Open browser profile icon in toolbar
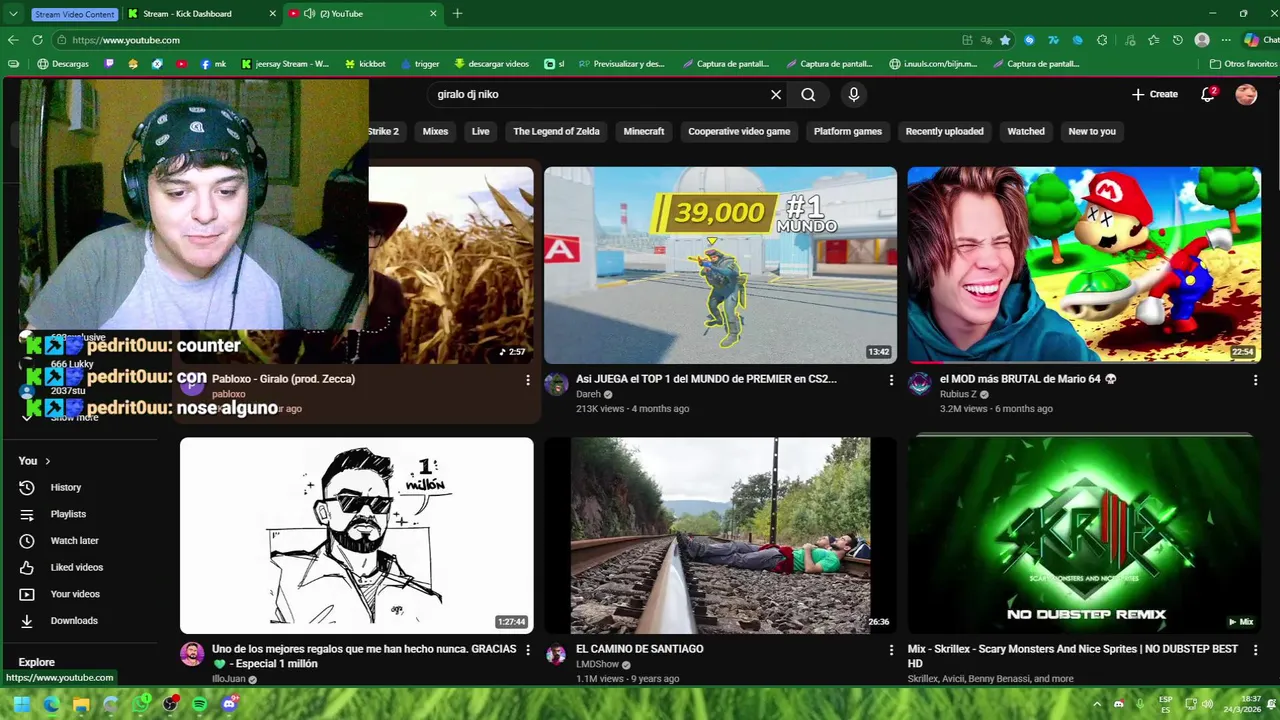Image resolution: width=1280 pixels, height=720 pixels. [x=1202, y=40]
